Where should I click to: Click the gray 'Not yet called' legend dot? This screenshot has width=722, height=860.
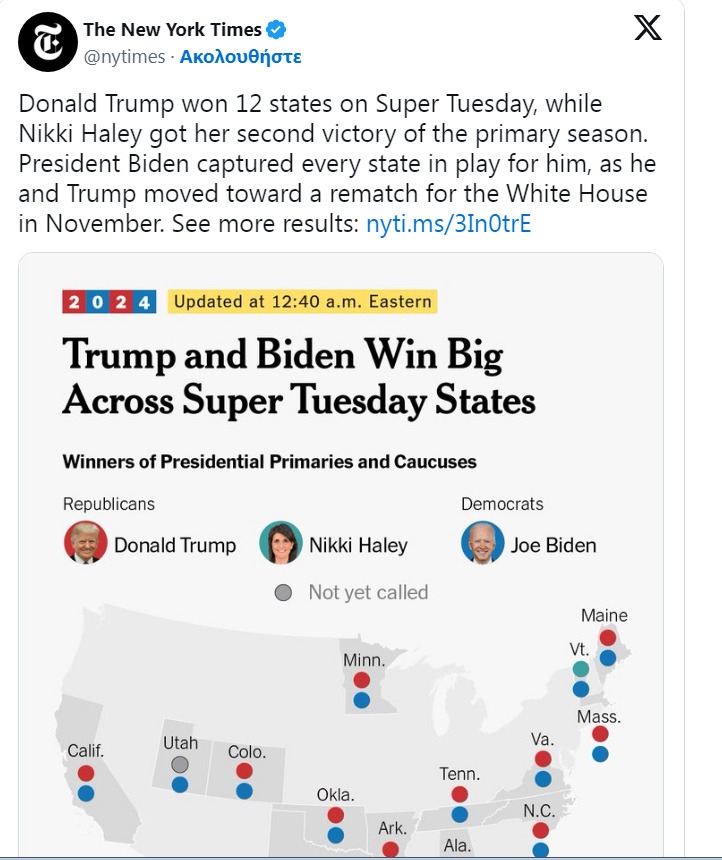click(x=283, y=592)
